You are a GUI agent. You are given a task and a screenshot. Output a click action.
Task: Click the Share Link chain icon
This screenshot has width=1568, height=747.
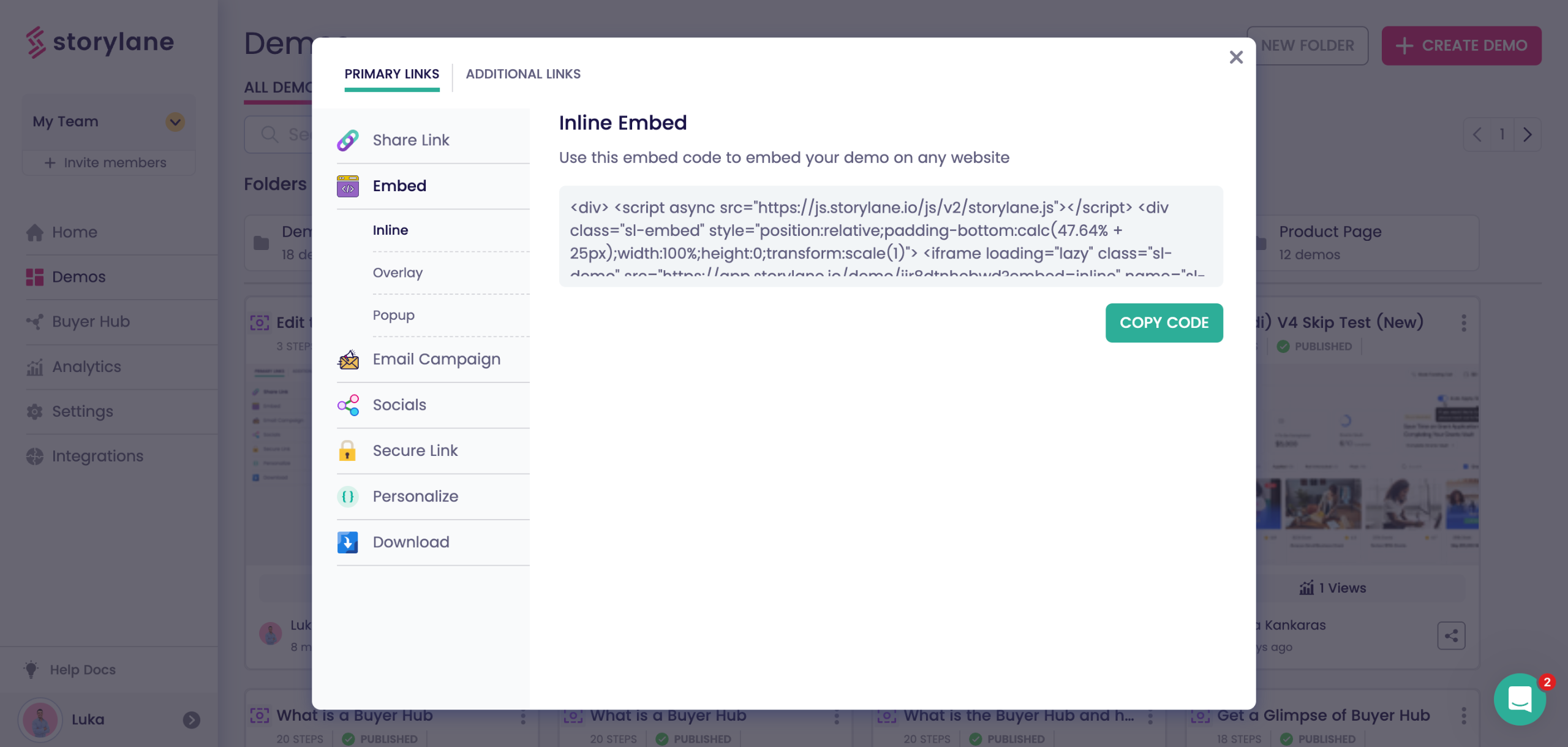click(x=347, y=140)
